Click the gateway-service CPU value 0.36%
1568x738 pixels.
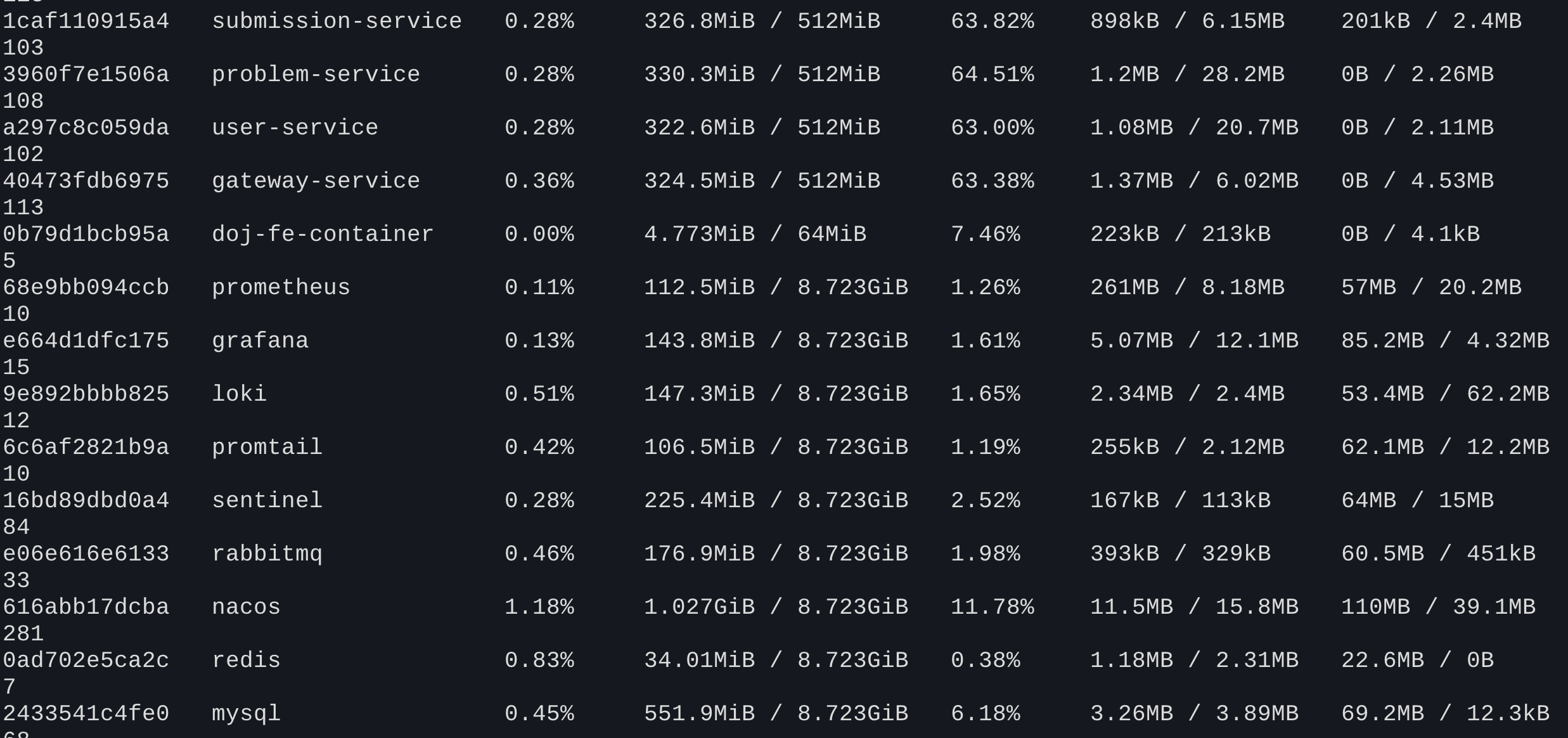click(x=539, y=181)
